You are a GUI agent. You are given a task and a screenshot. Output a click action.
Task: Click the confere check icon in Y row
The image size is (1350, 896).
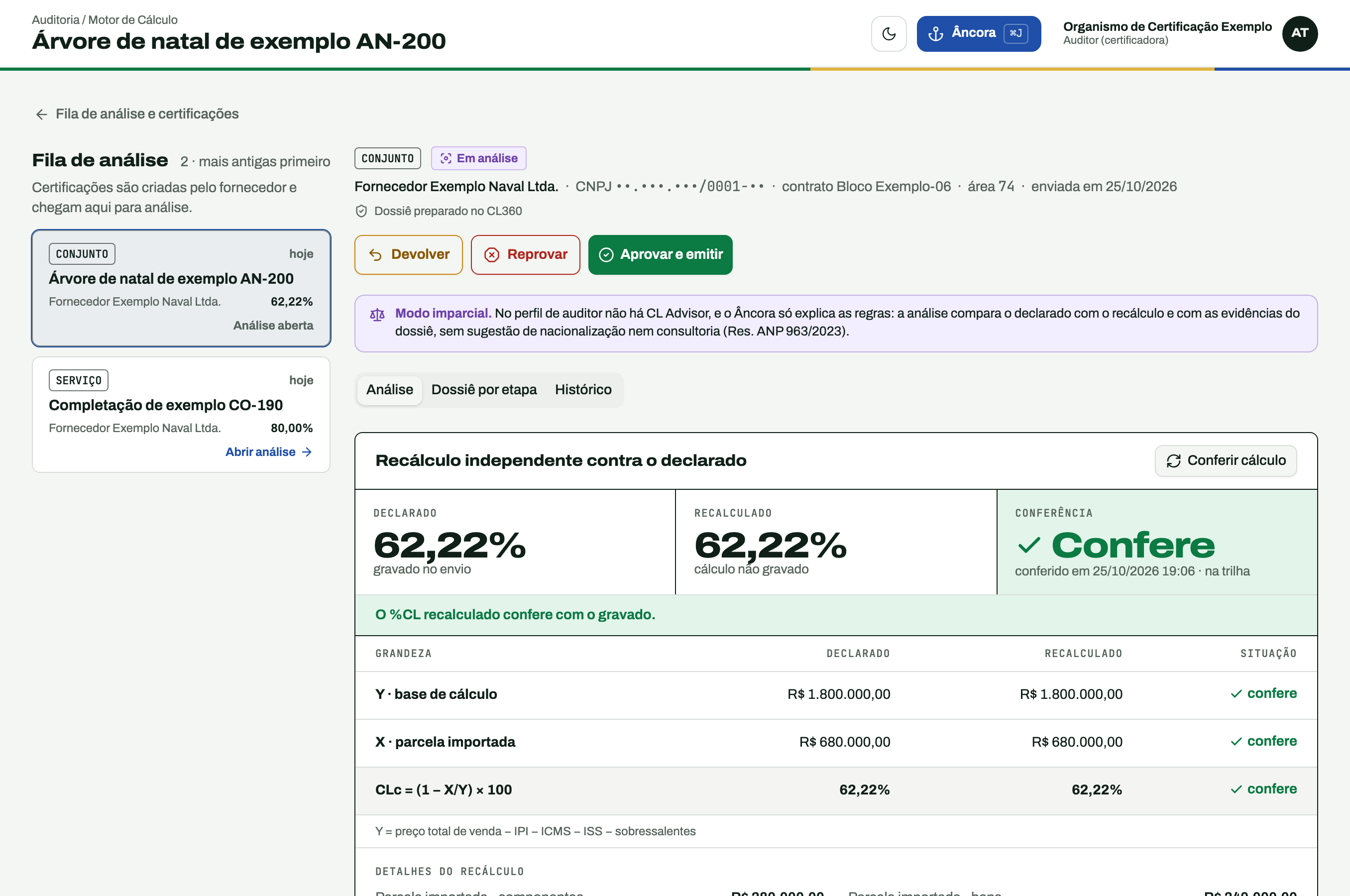[1237, 694]
